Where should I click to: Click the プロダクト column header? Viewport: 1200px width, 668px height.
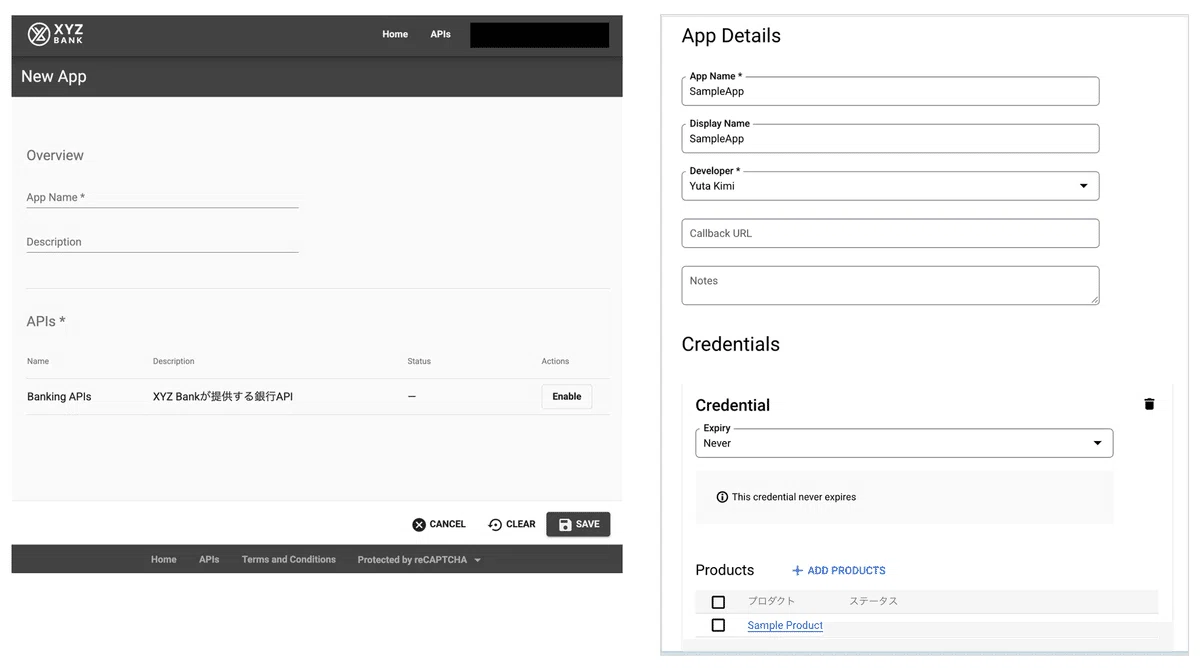771,602
